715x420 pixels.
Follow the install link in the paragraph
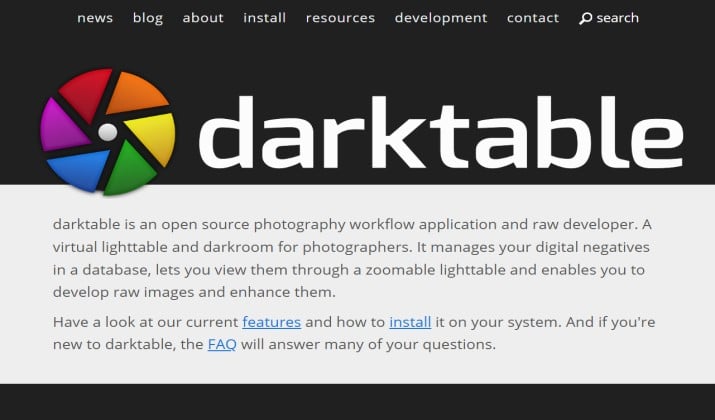410,322
